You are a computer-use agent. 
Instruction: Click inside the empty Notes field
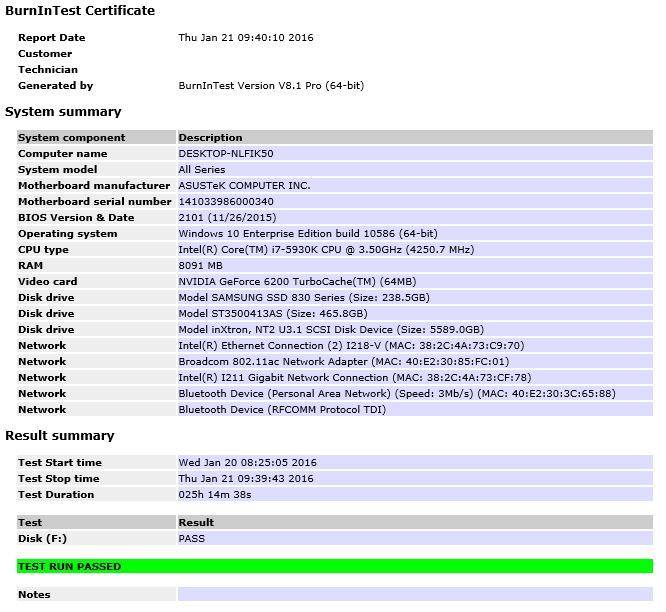(x=415, y=595)
